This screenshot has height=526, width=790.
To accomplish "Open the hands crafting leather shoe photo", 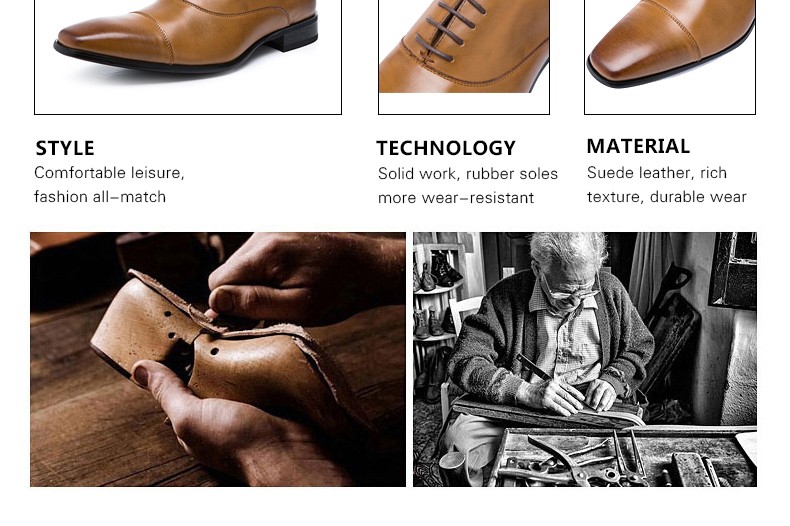I will (218, 359).
